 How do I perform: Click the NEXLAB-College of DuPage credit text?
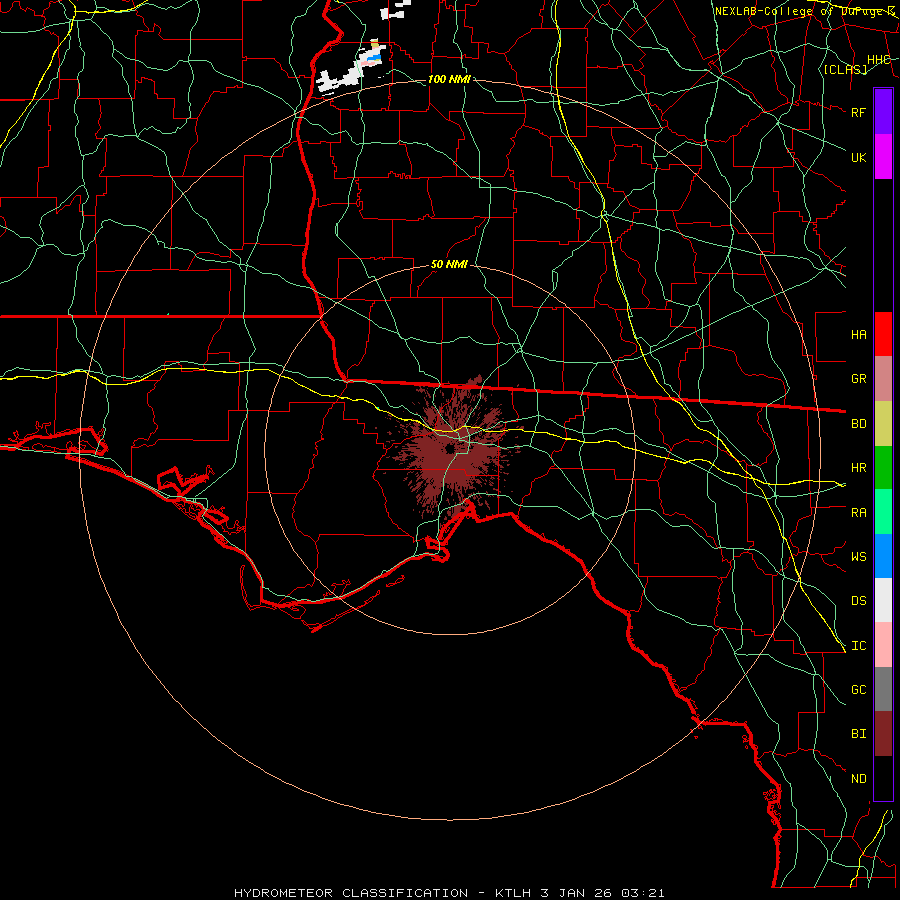click(x=804, y=11)
